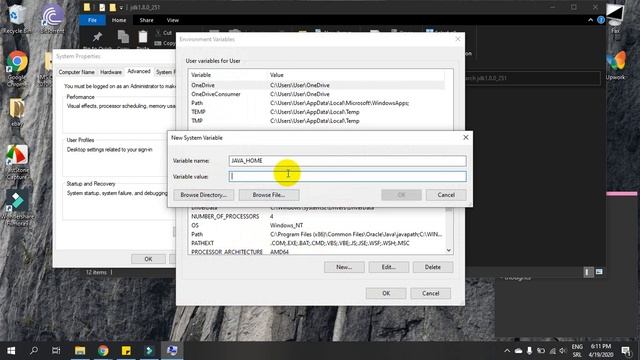Click the volume speaker tray icon
The image size is (640, 360).
pos(563,351)
